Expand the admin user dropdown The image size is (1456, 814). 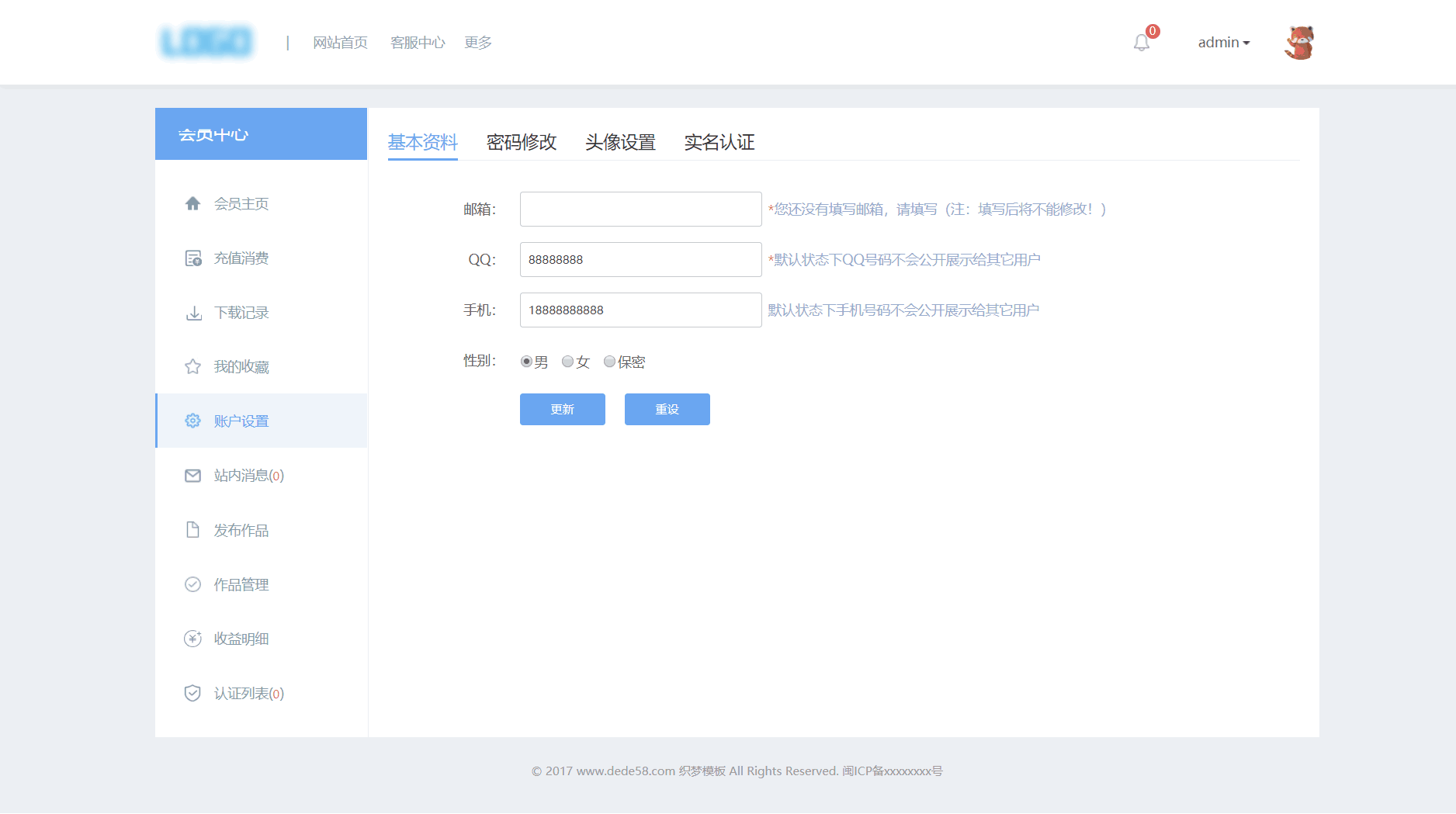click(1223, 43)
